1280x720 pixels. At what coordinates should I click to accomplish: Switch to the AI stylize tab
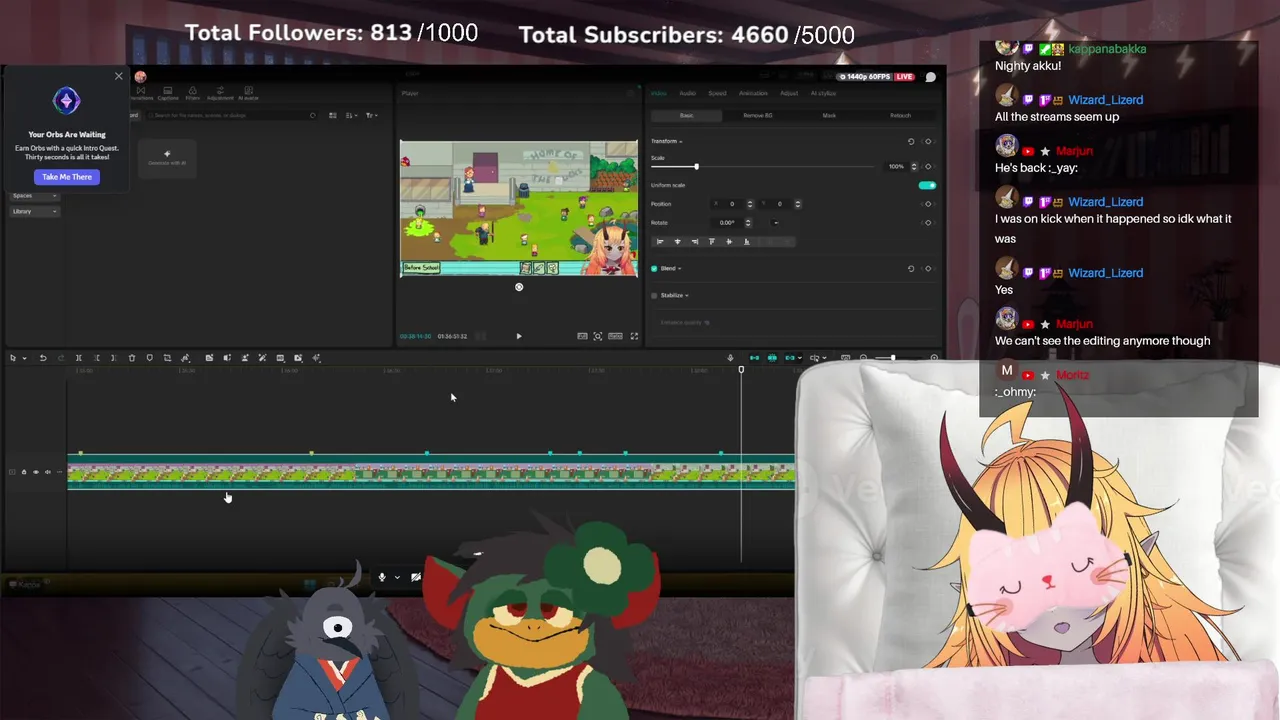click(x=823, y=93)
